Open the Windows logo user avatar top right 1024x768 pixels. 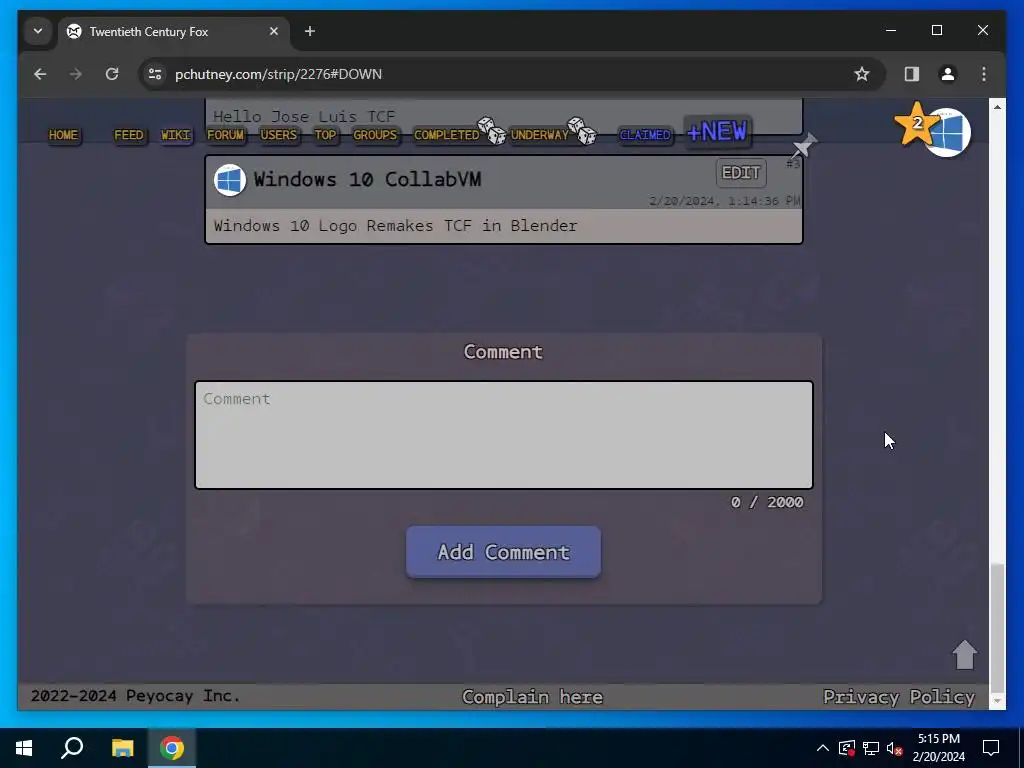coord(950,133)
